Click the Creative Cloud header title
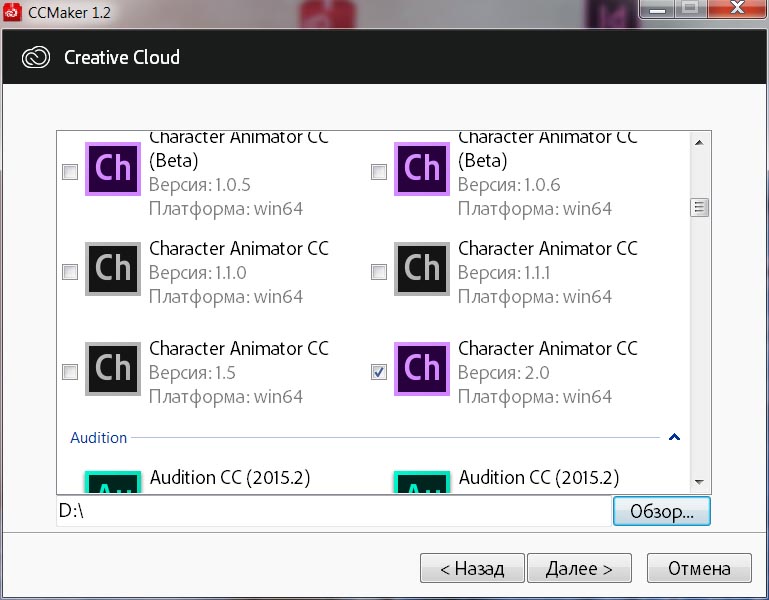This screenshot has height=600, width=769. 122,57
